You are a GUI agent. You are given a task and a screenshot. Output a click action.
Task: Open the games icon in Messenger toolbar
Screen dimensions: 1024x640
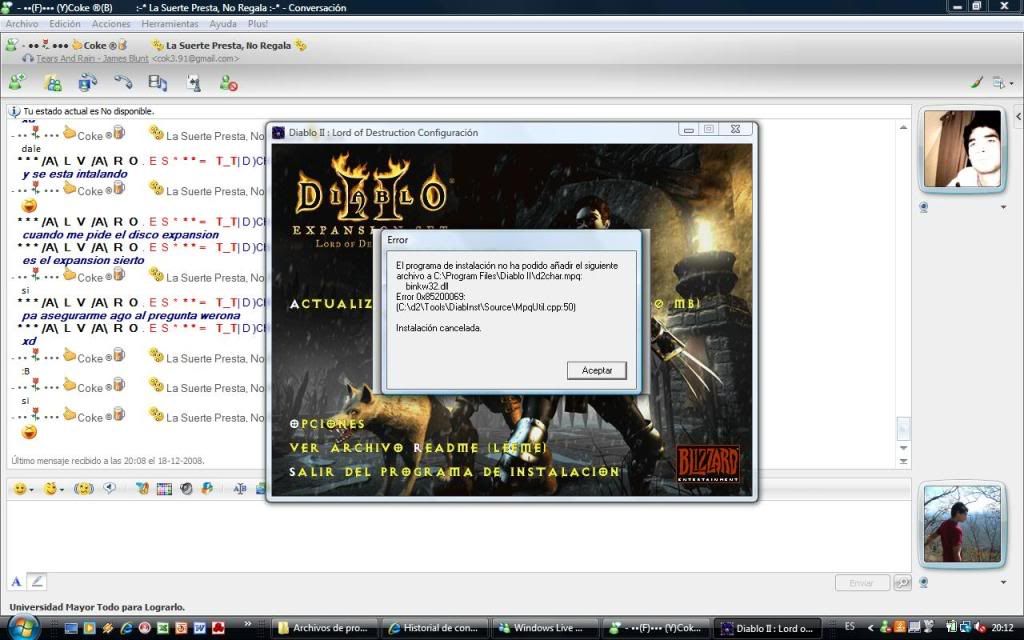(193, 82)
